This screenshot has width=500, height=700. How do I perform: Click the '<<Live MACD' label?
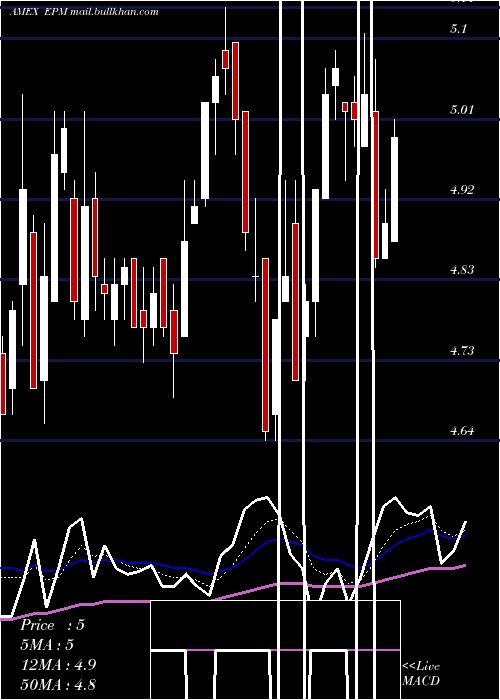pos(421,673)
